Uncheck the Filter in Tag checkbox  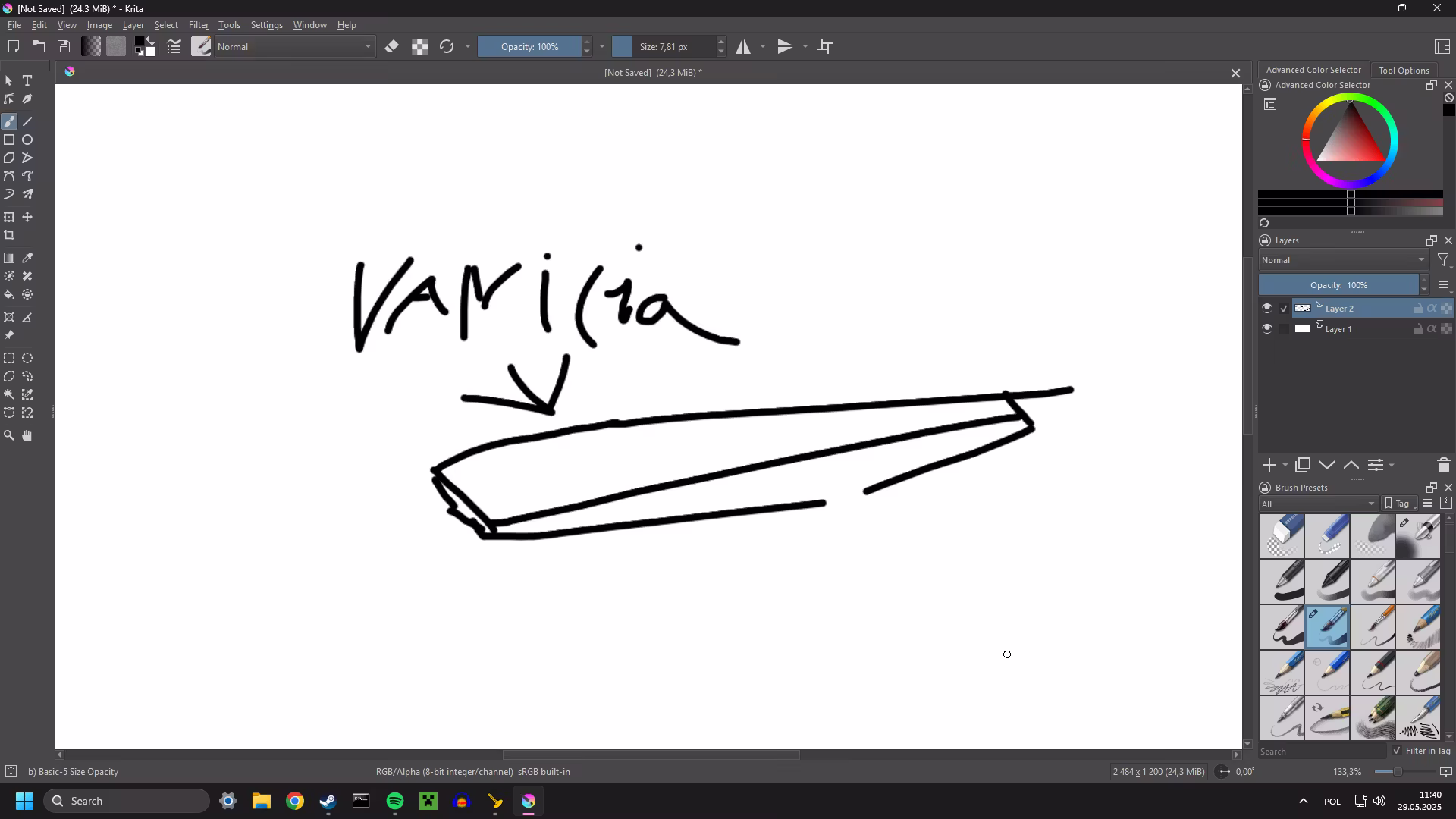click(x=1398, y=750)
